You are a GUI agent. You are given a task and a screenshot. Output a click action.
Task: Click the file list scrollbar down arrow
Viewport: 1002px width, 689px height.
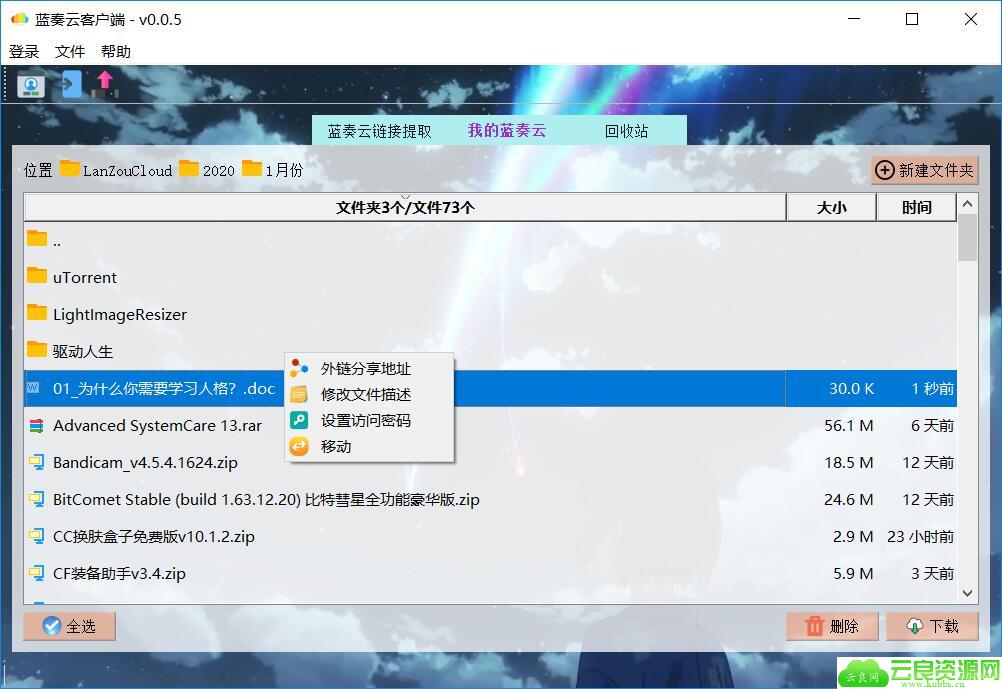point(967,593)
